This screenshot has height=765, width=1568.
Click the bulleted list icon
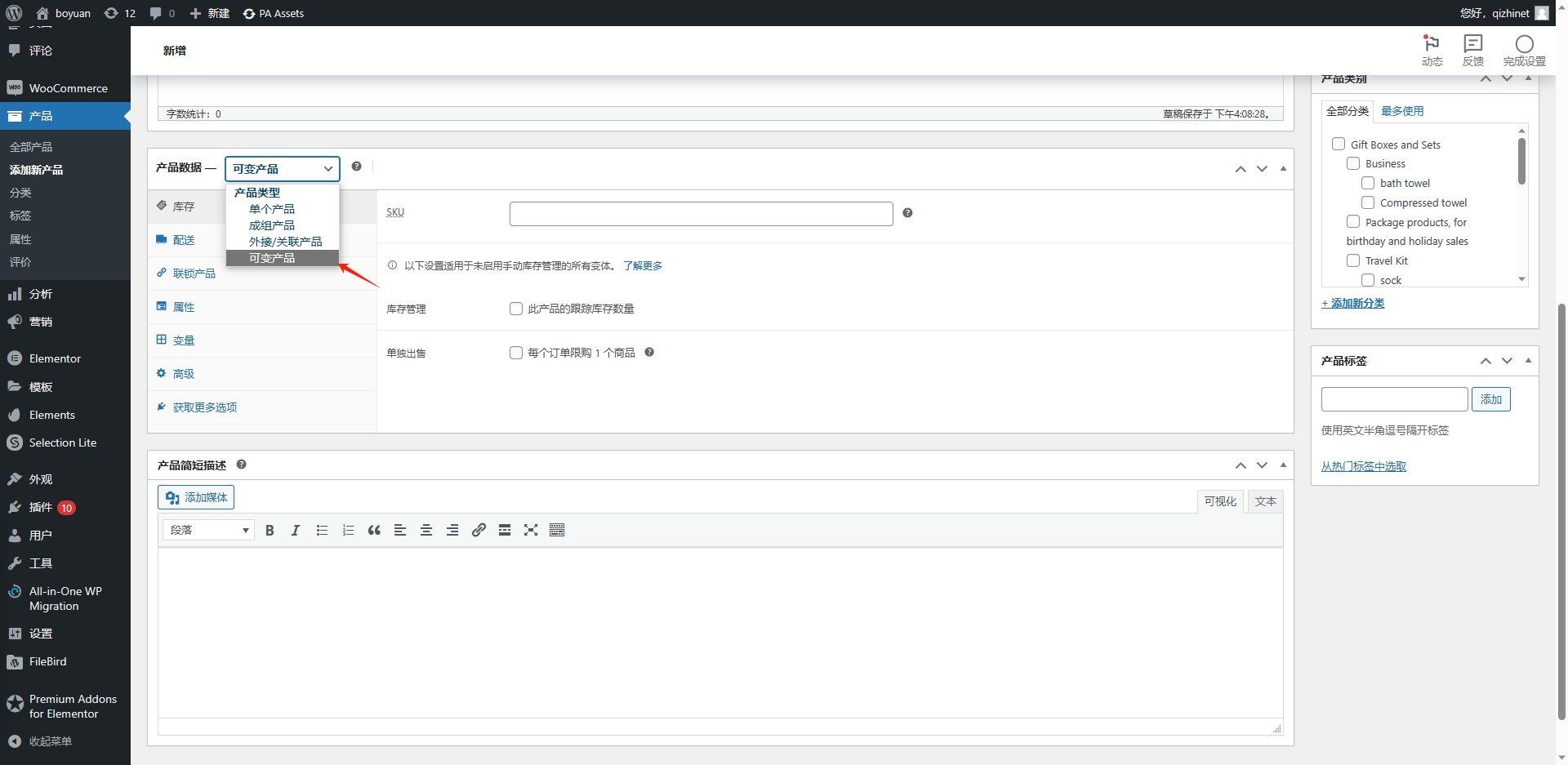pyautogui.click(x=322, y=531)
